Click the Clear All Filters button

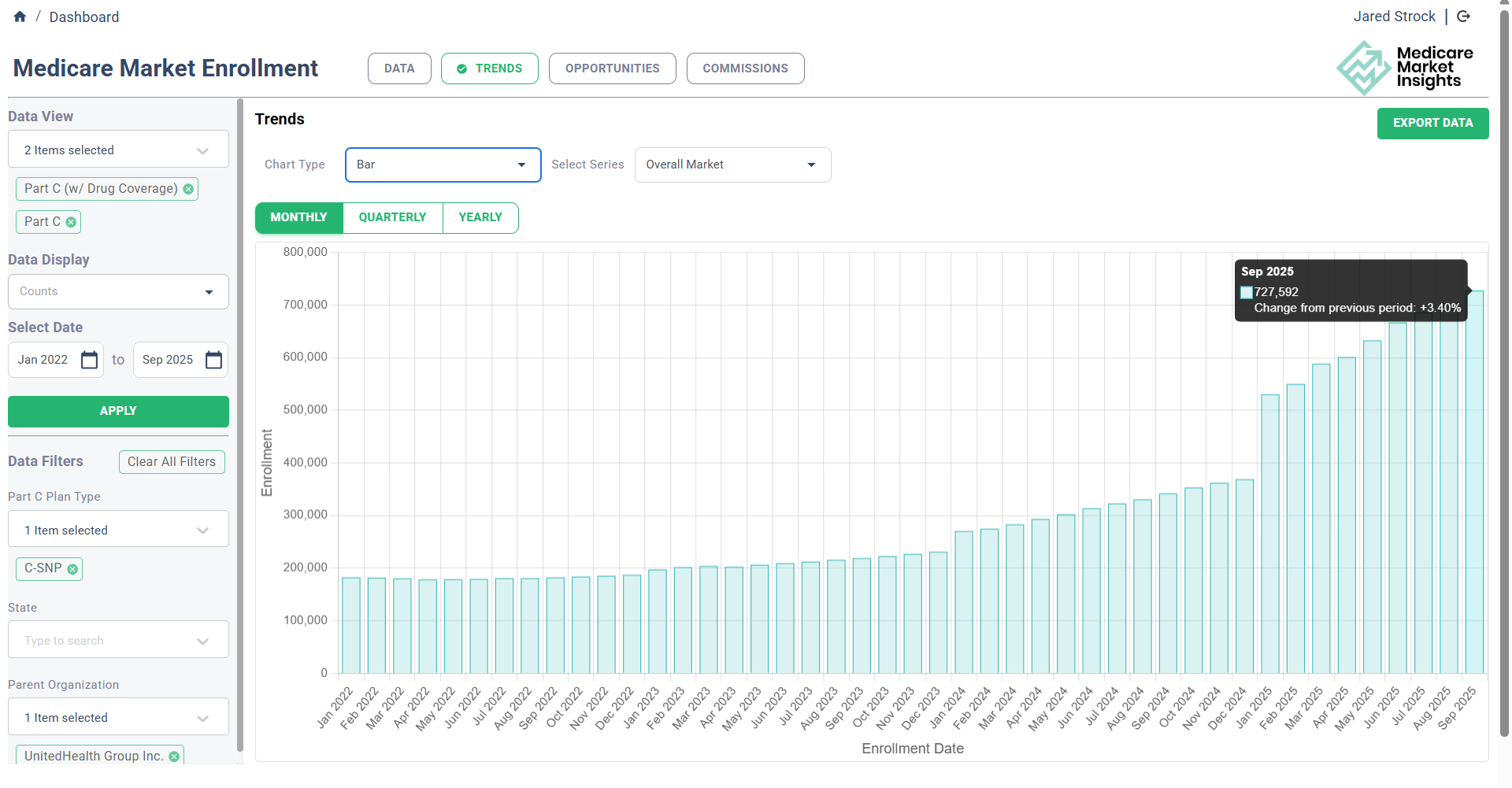click(x=172, y=462)
